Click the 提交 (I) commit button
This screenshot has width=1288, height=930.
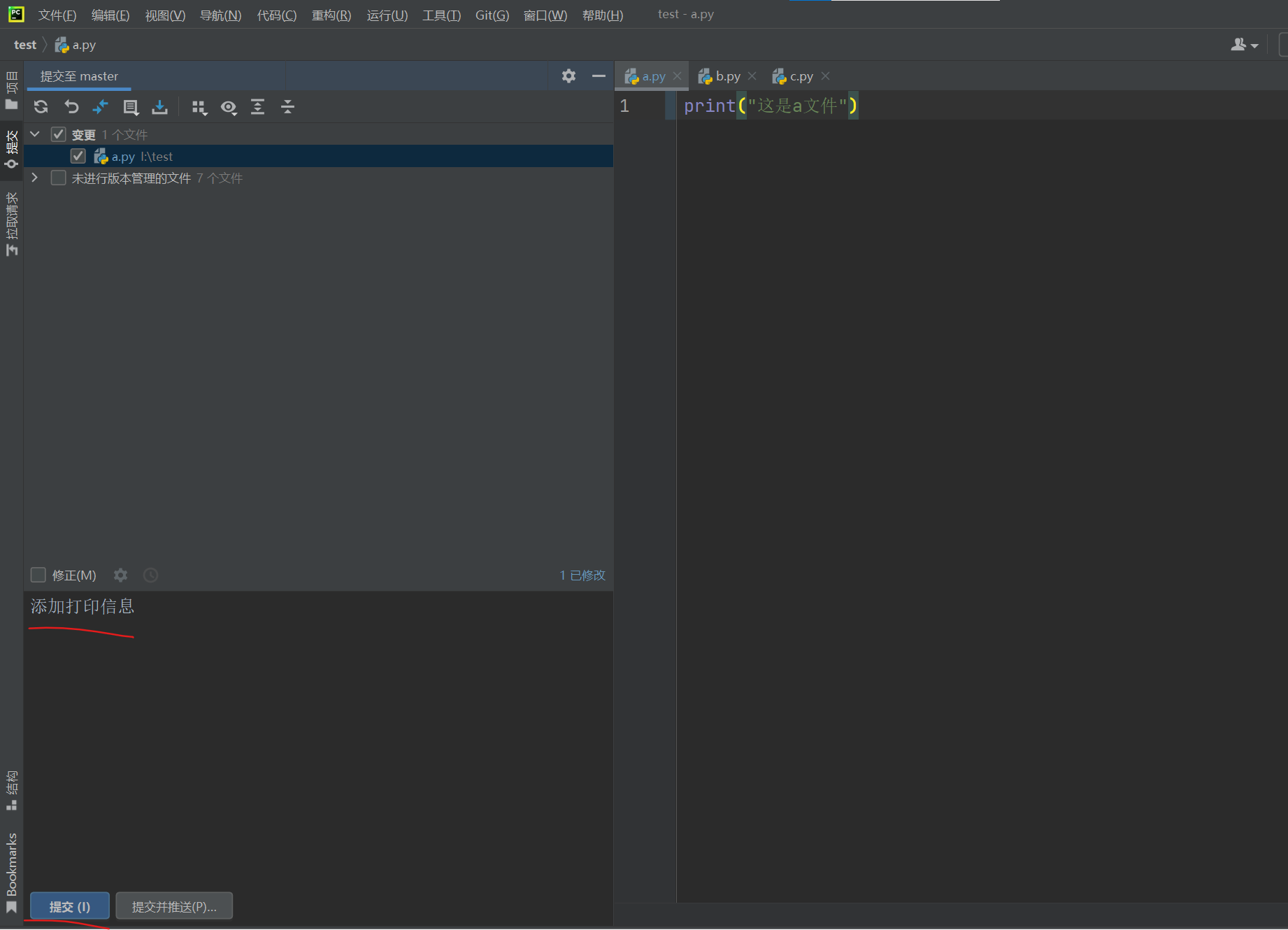[70, 906]
